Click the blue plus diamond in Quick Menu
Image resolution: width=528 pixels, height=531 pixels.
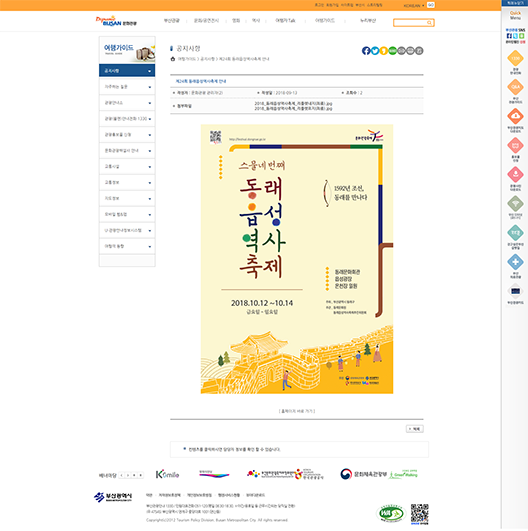pyautogui.click(x=515, y=262)
